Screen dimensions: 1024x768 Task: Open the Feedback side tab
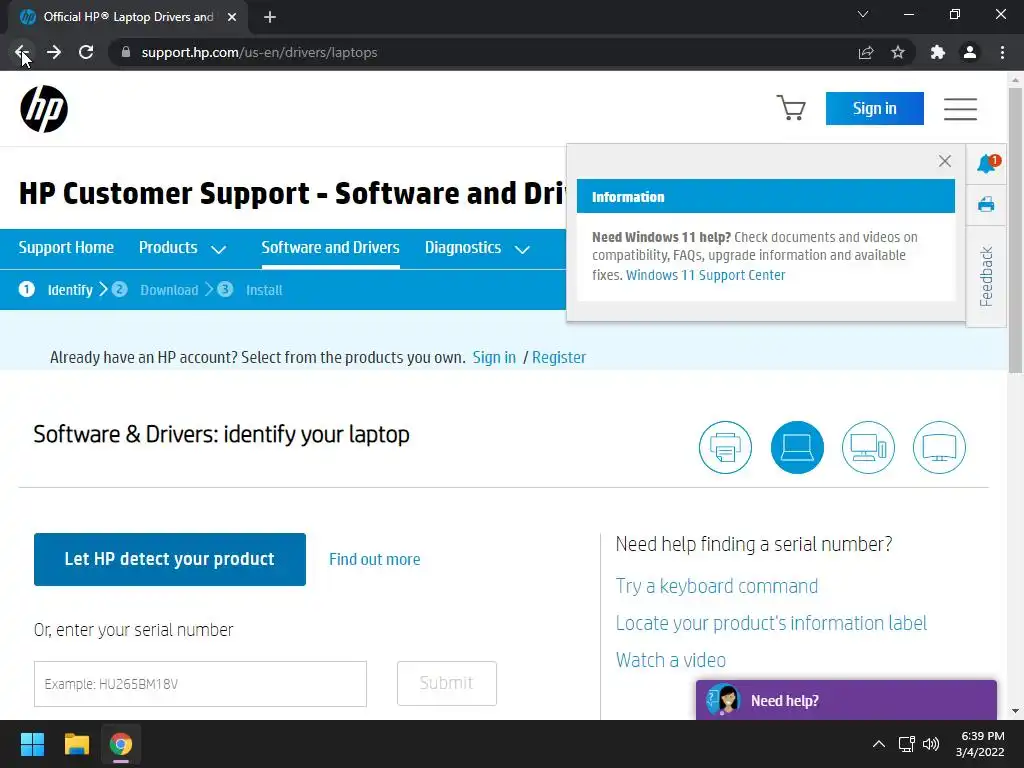pos(986,277)
